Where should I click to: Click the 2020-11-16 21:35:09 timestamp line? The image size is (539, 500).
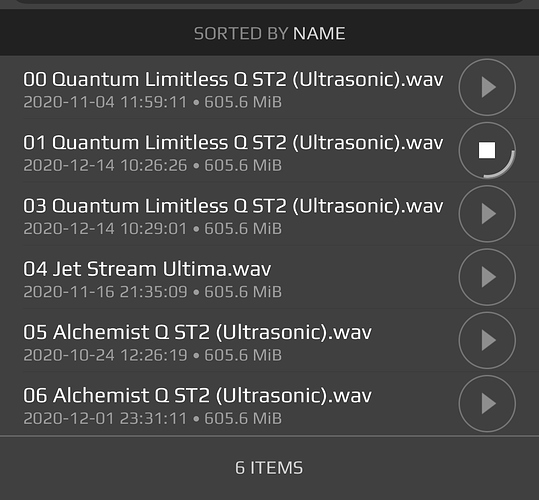tap(153, 292)
